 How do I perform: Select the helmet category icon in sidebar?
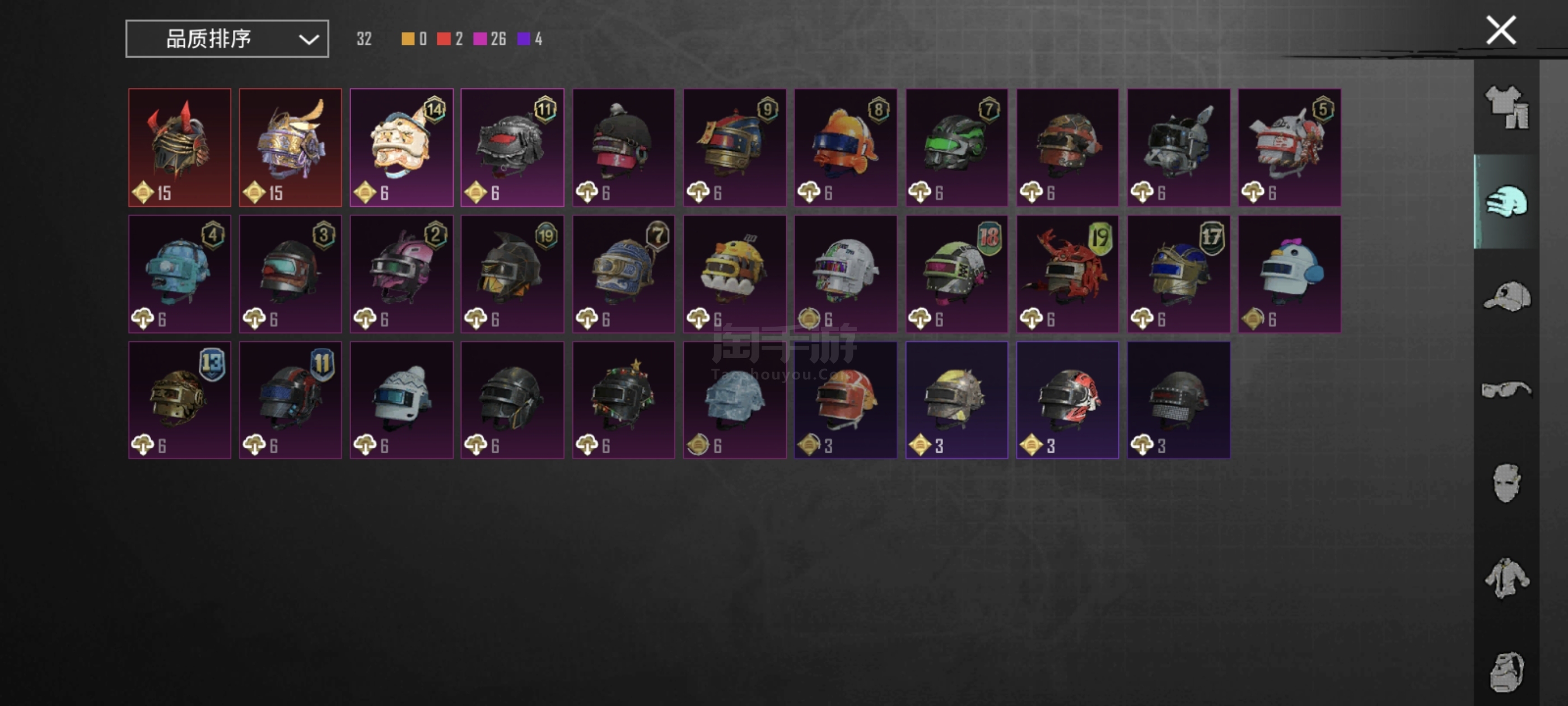click(x=1506, y=202)
